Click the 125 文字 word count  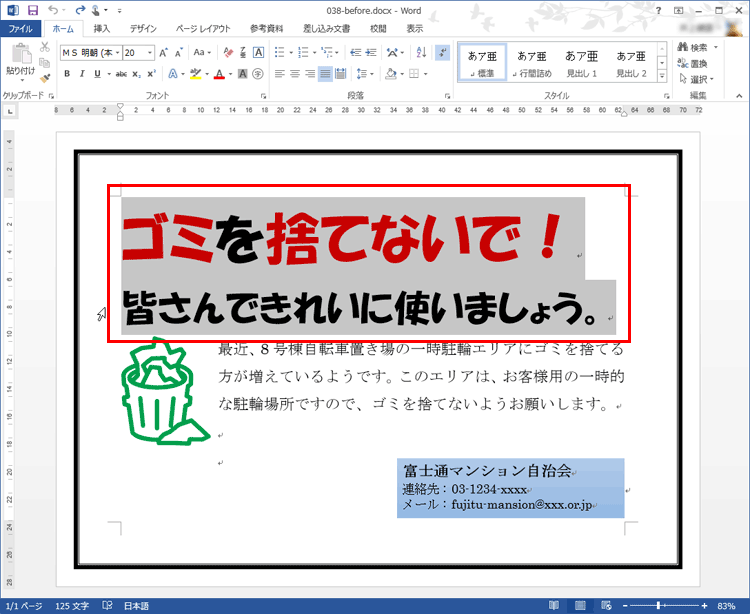pyautogui.click(x=72, y=606)
